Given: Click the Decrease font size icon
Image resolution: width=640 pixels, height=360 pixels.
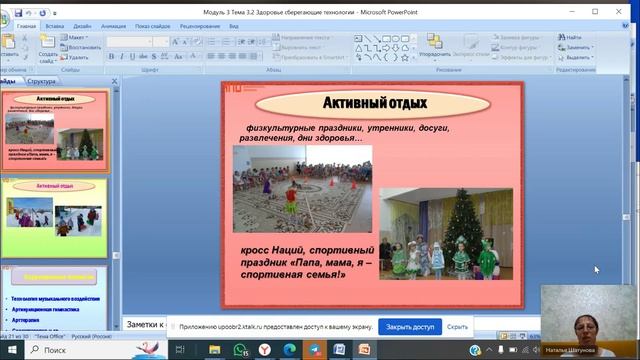Looking at the screenshot, I should pos(184,42).
